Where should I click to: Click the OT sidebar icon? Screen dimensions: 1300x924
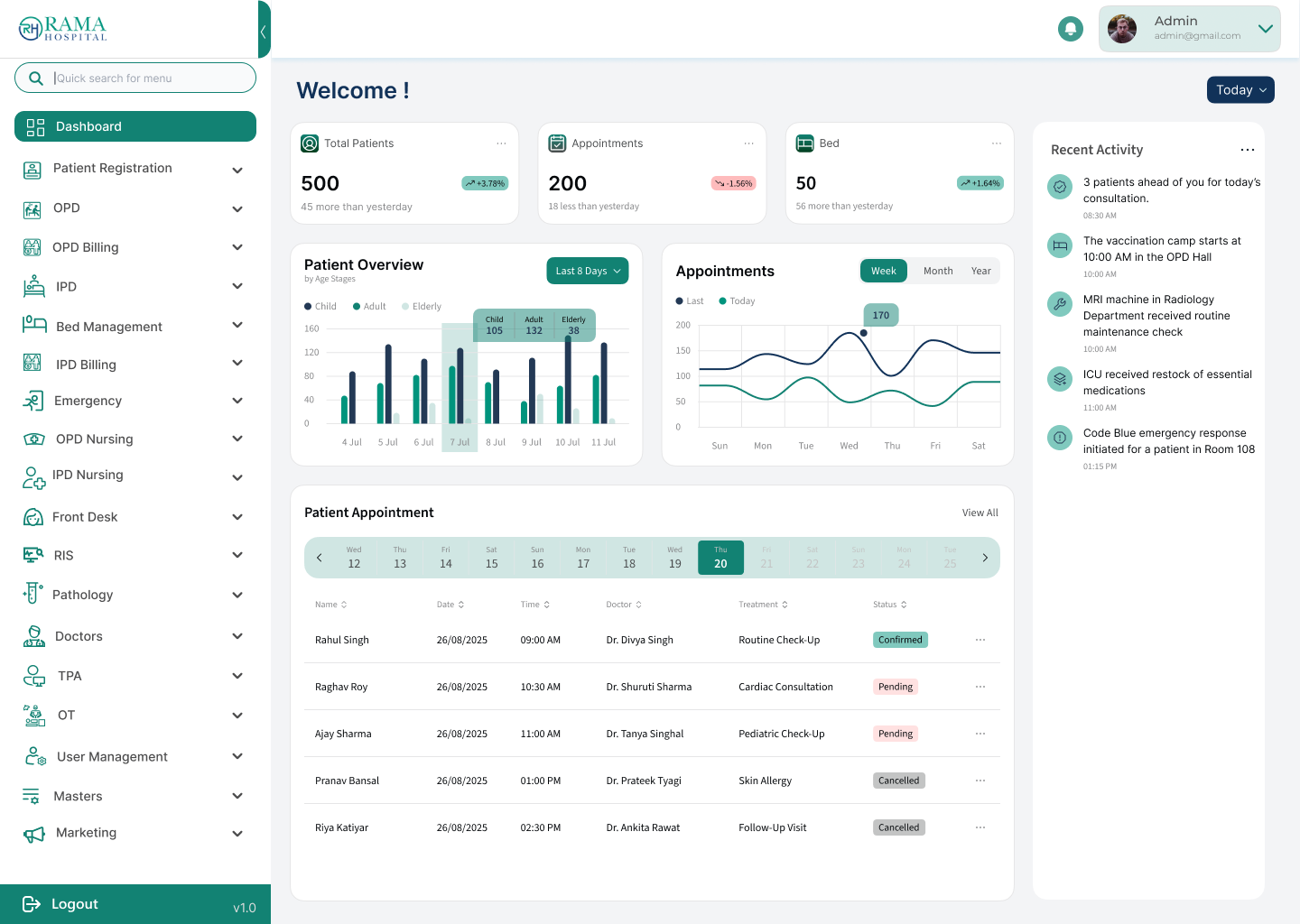(x=34, y=716)
